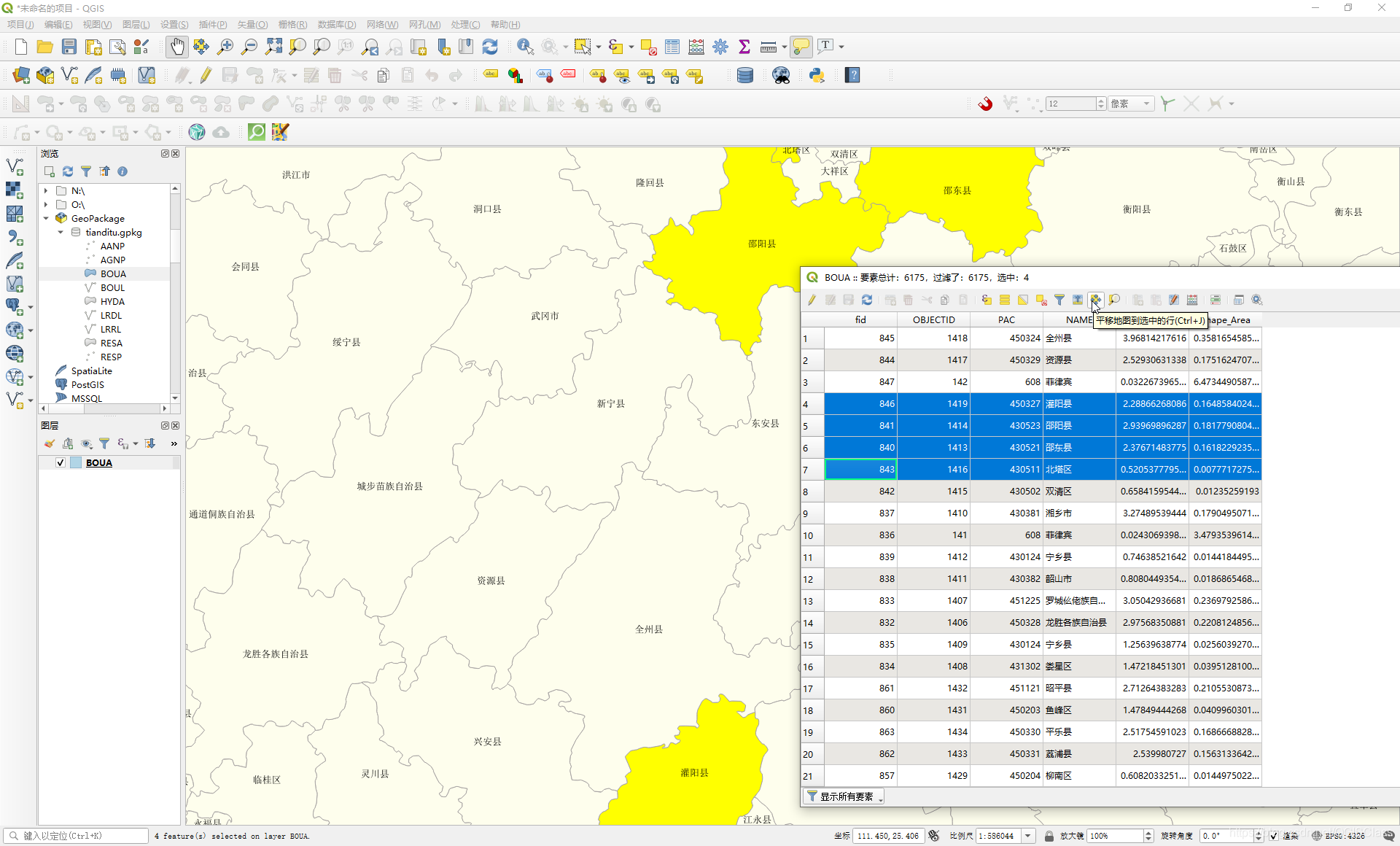Click the Identify Features tool
1400x846 pixels.
[x=524, y=47]
